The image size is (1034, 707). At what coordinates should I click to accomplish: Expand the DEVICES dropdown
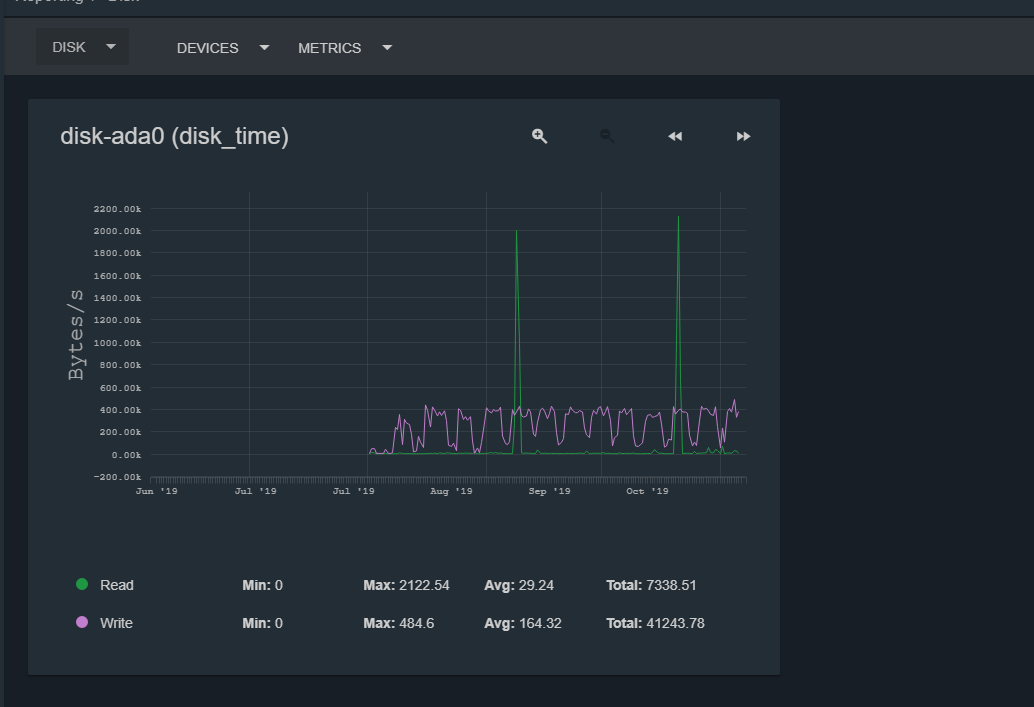point(222,48)
